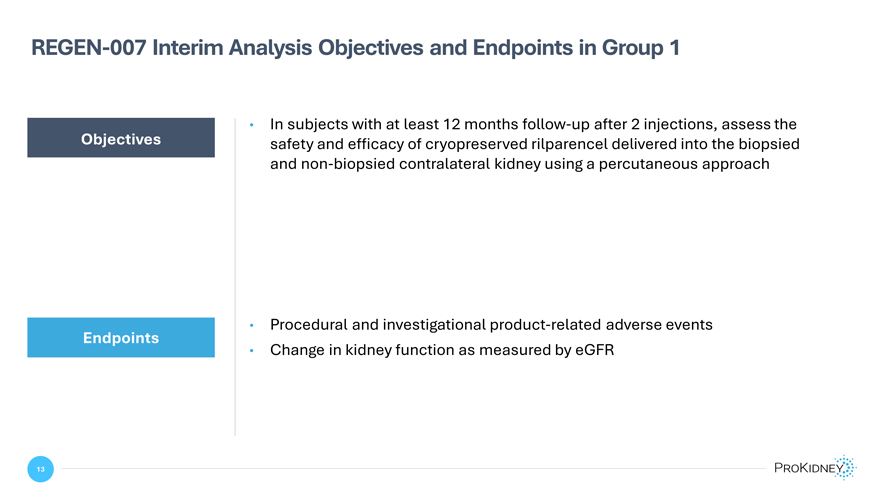Click the bullet dot before 'Change in kidney function'
This screenshot has height=495, width=880.
coord(251,350)
